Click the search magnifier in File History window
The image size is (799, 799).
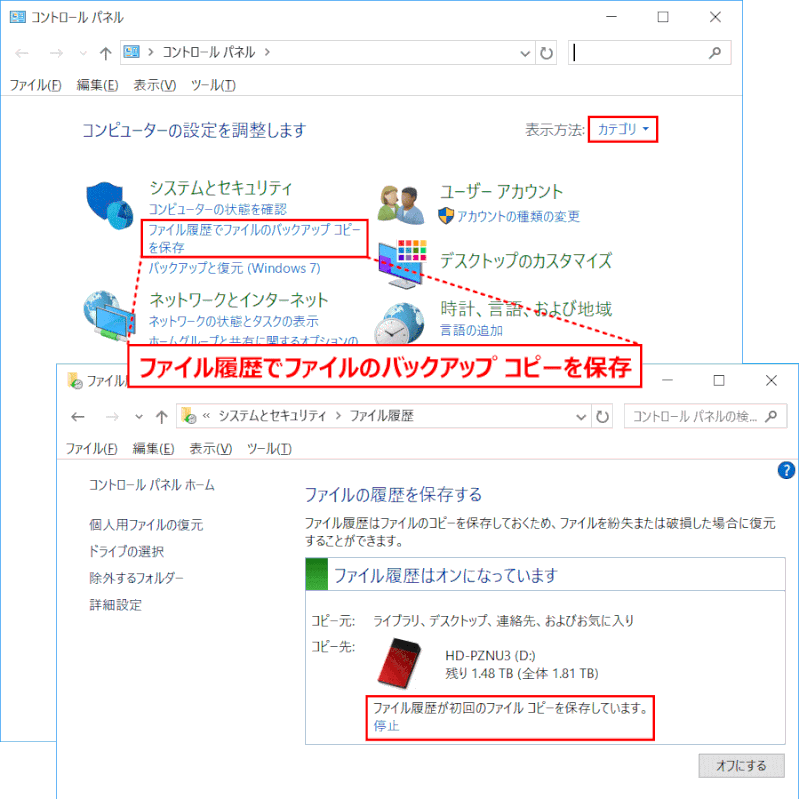[x=771, y=416]
